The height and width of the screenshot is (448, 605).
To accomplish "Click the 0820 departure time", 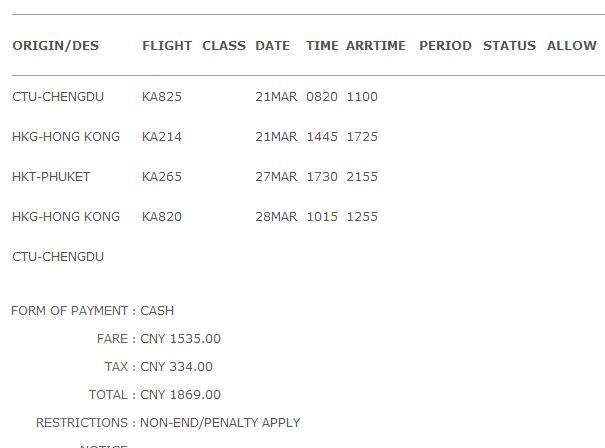I will pyautogui.click(x=322, y=97).
